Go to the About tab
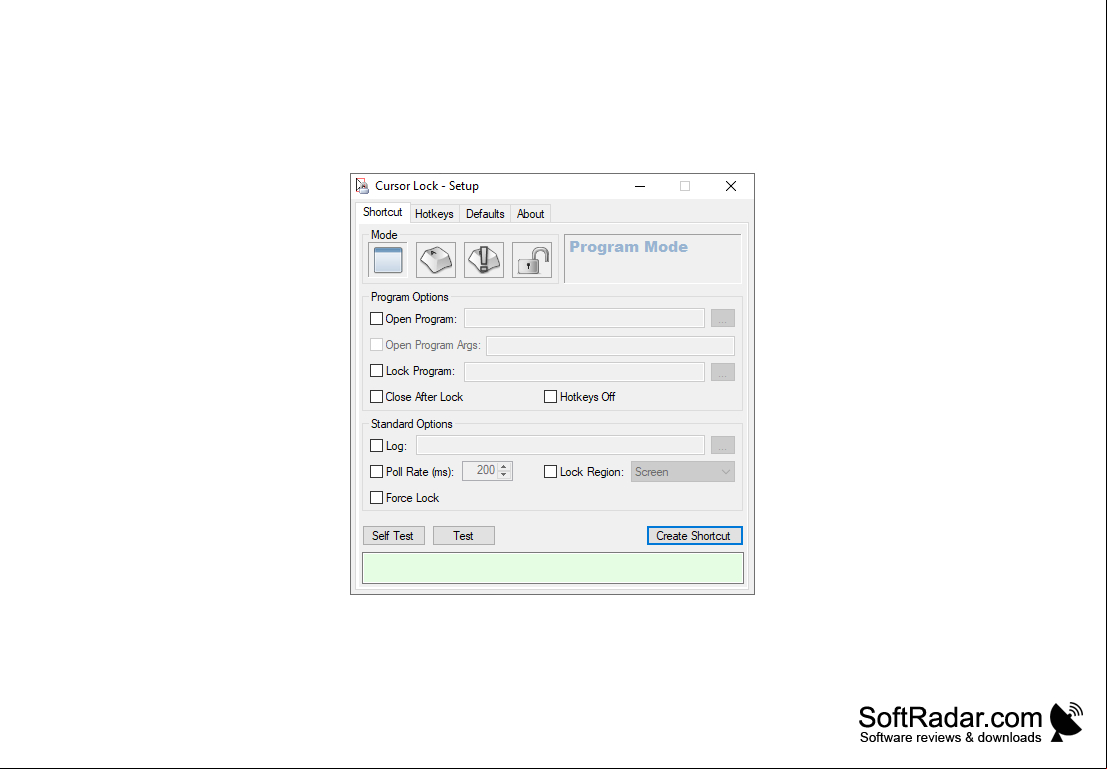1107x769 pixels. pyautogui.click(x=530, y=214)
